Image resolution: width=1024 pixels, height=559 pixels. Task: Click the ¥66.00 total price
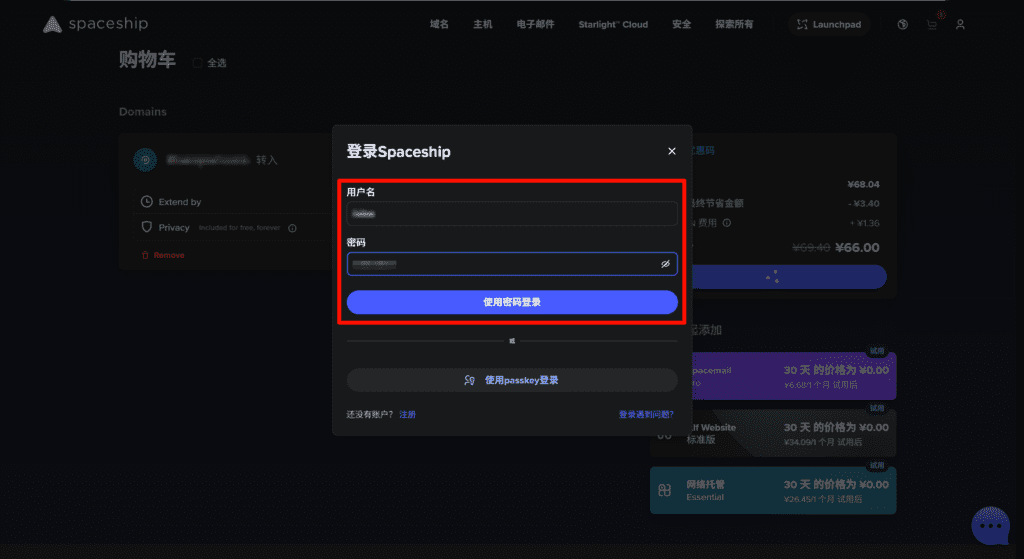coord(857,248)
